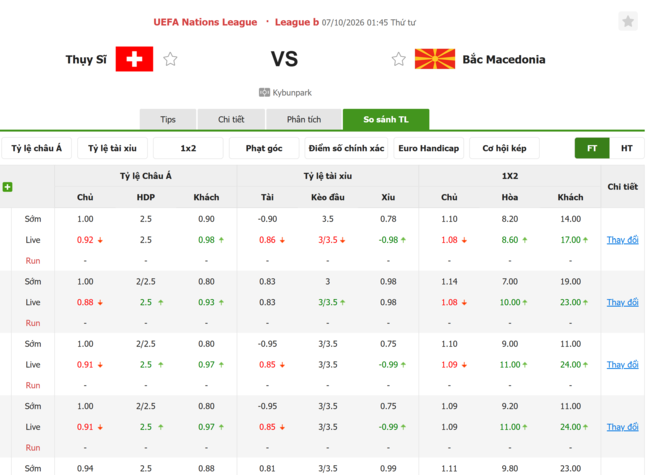Select the Phạt góc filter
The image size is (650, 475).
[264, 148]
